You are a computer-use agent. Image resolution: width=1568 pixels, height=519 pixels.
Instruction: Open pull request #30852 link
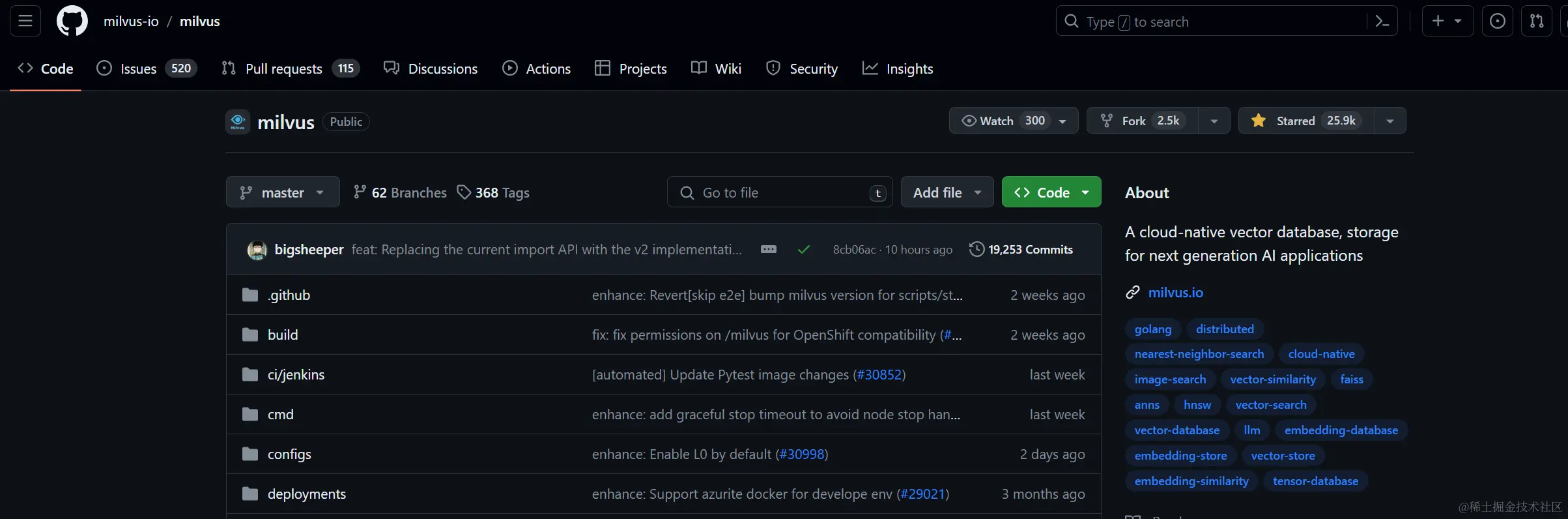coord(879,375)
